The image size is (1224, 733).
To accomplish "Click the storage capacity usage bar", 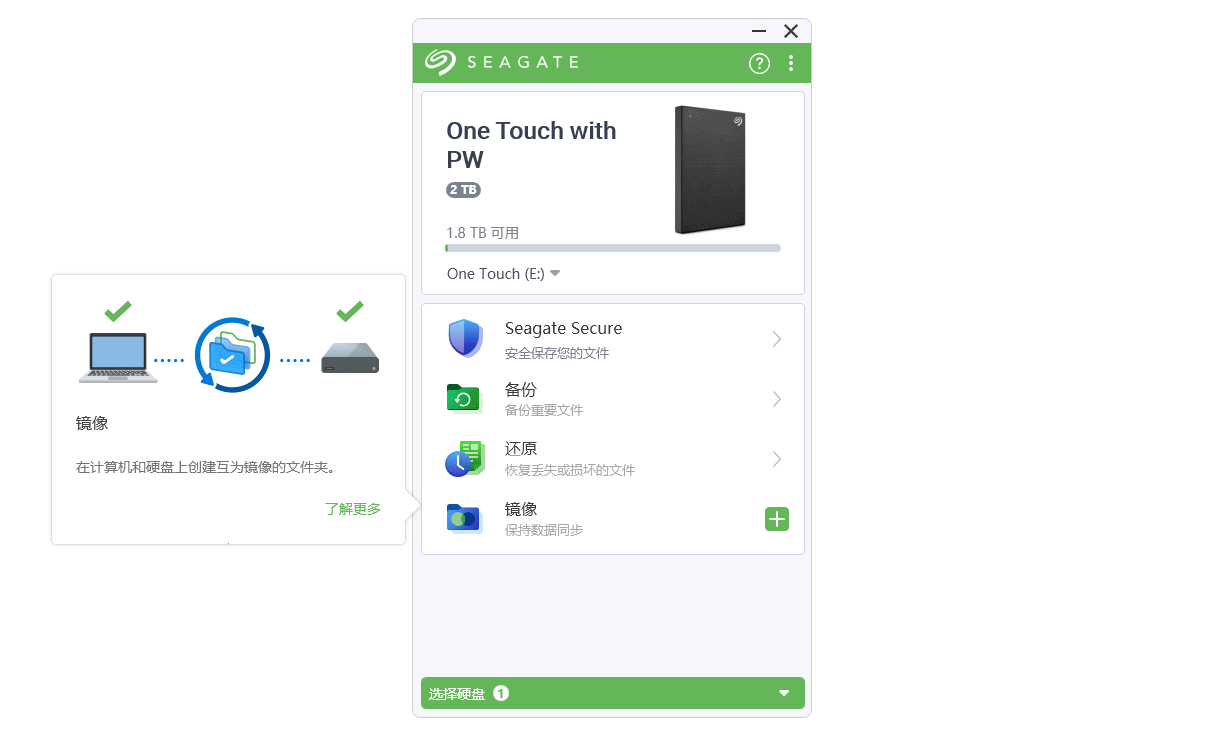I will tap(613, 248).
